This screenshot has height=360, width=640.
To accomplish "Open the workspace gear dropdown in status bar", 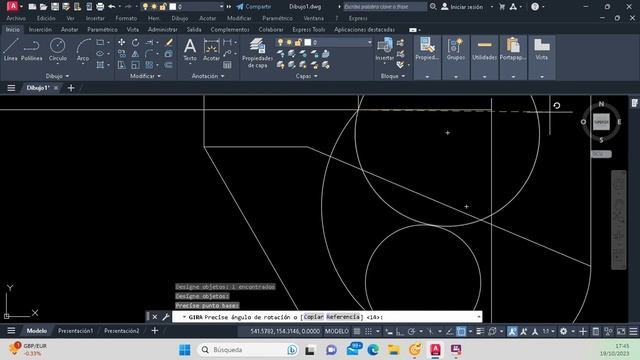I will coord(573,331).
